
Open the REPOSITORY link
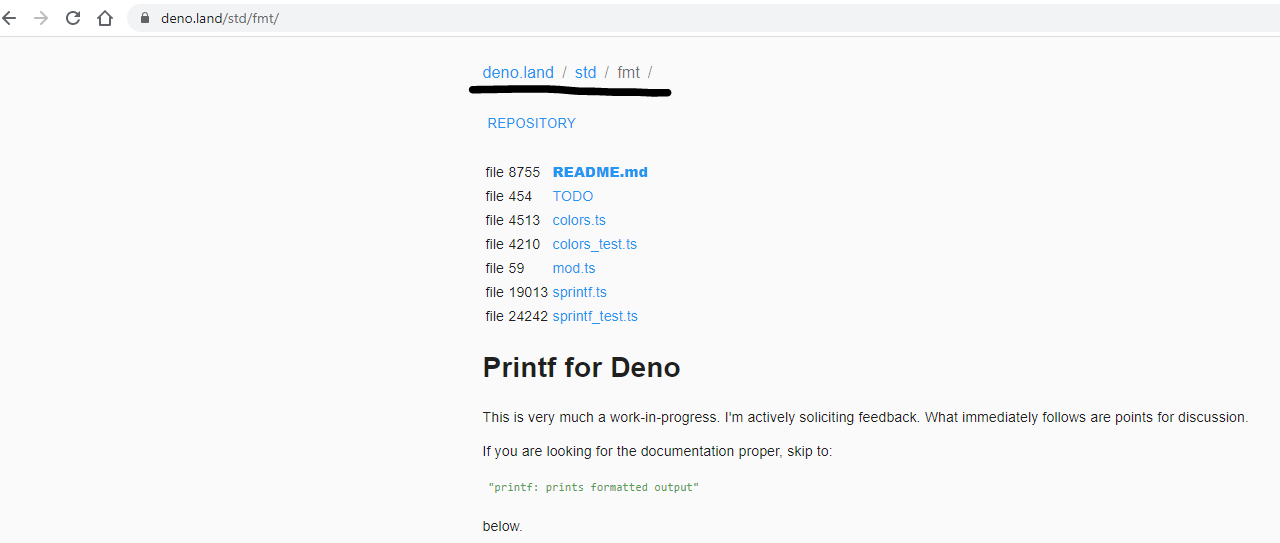[x=532, y=123]
